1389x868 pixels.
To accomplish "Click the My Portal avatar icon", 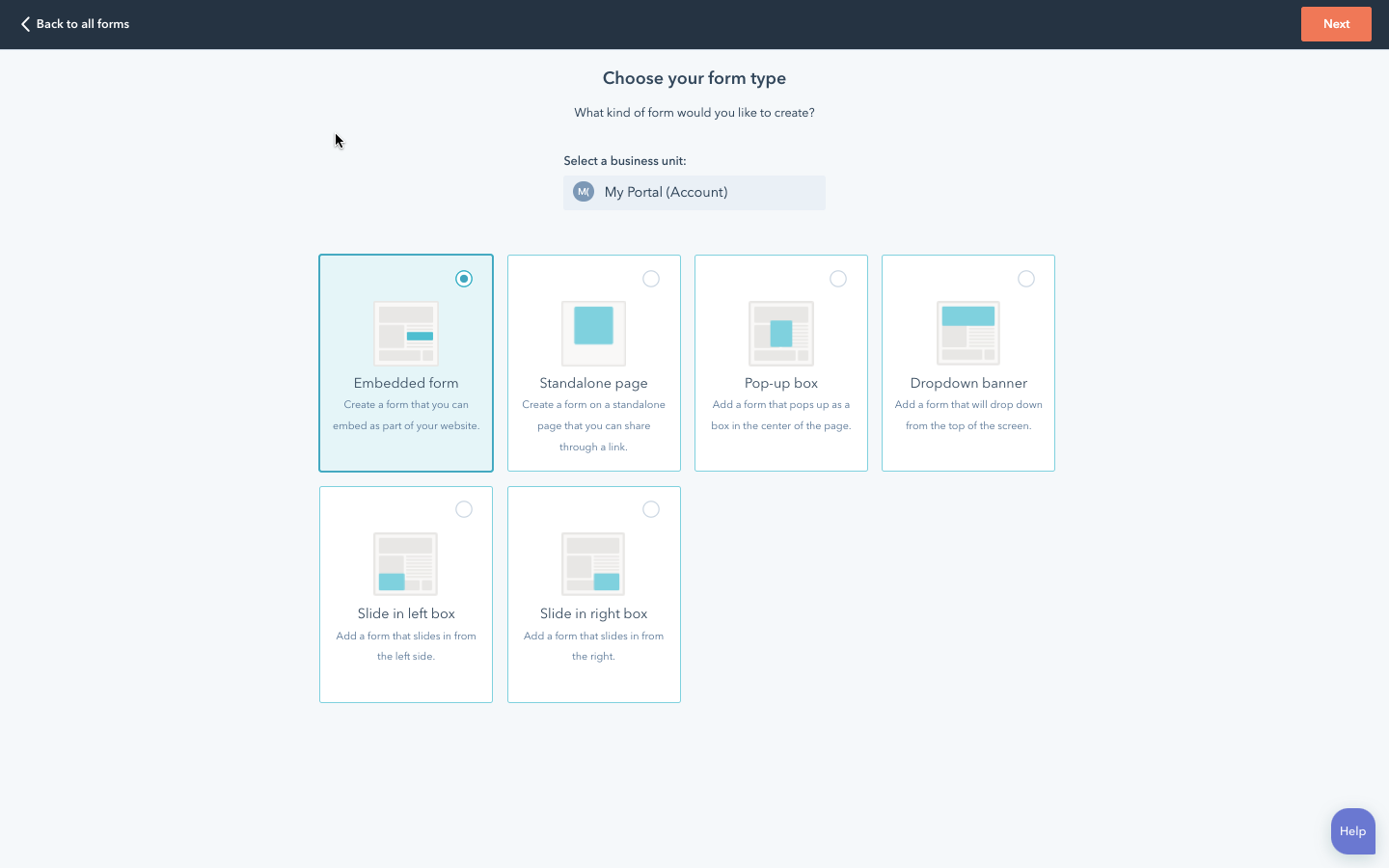I will click(x=583, y=192).
